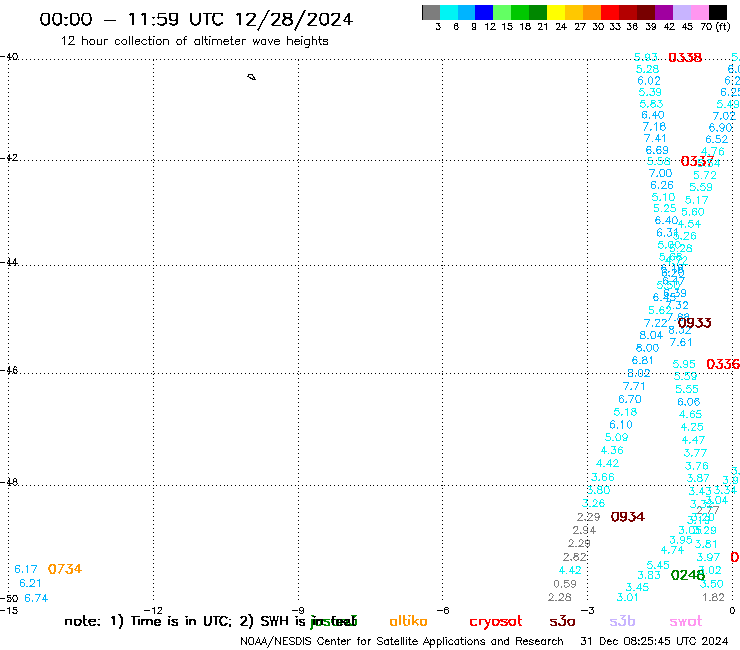Click the 7.02 value in right track
The height and width of the screenshot is (650, 740).
[724, 116]
